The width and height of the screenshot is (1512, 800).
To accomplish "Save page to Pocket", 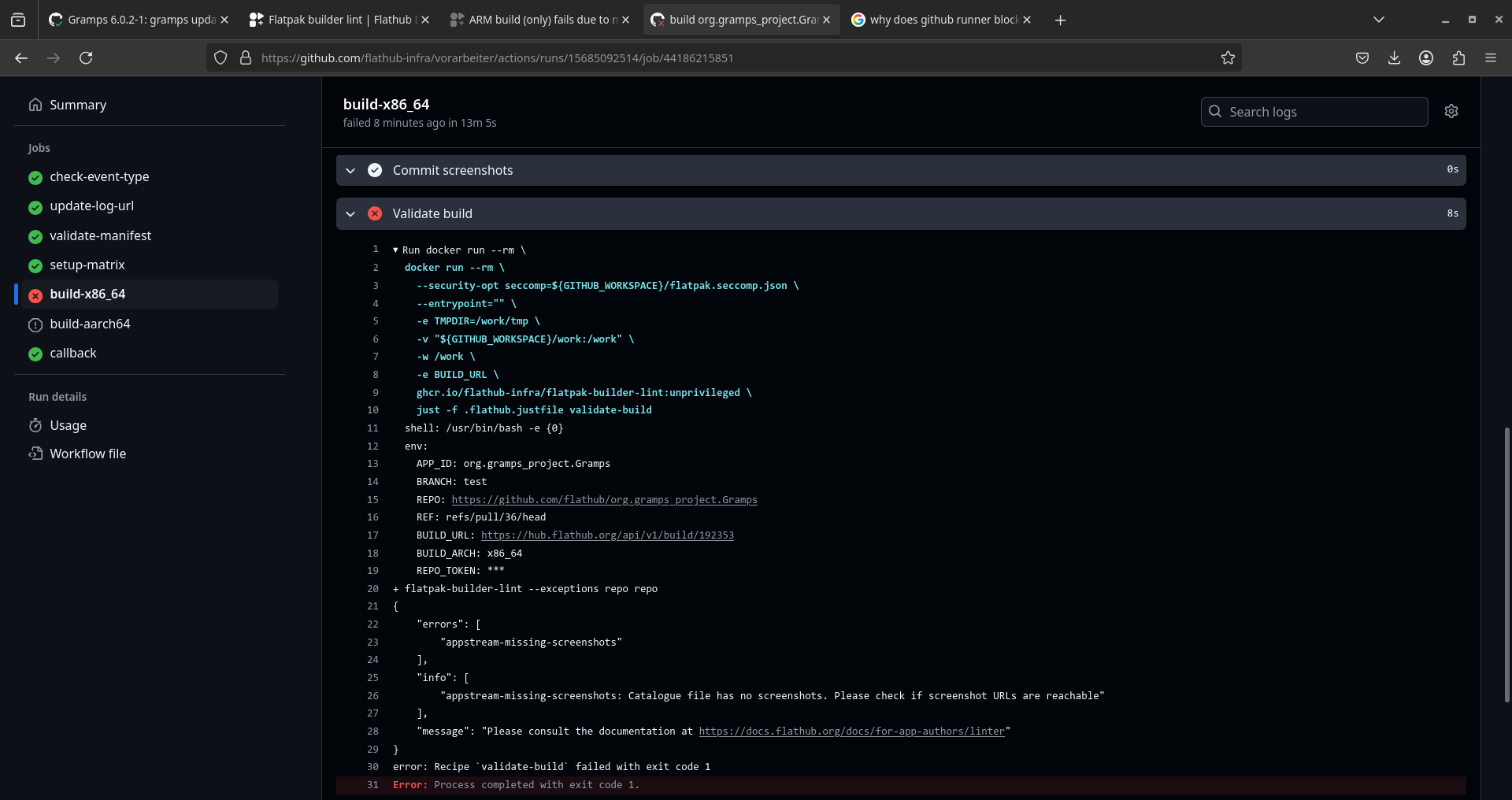I will [1362, 57].
